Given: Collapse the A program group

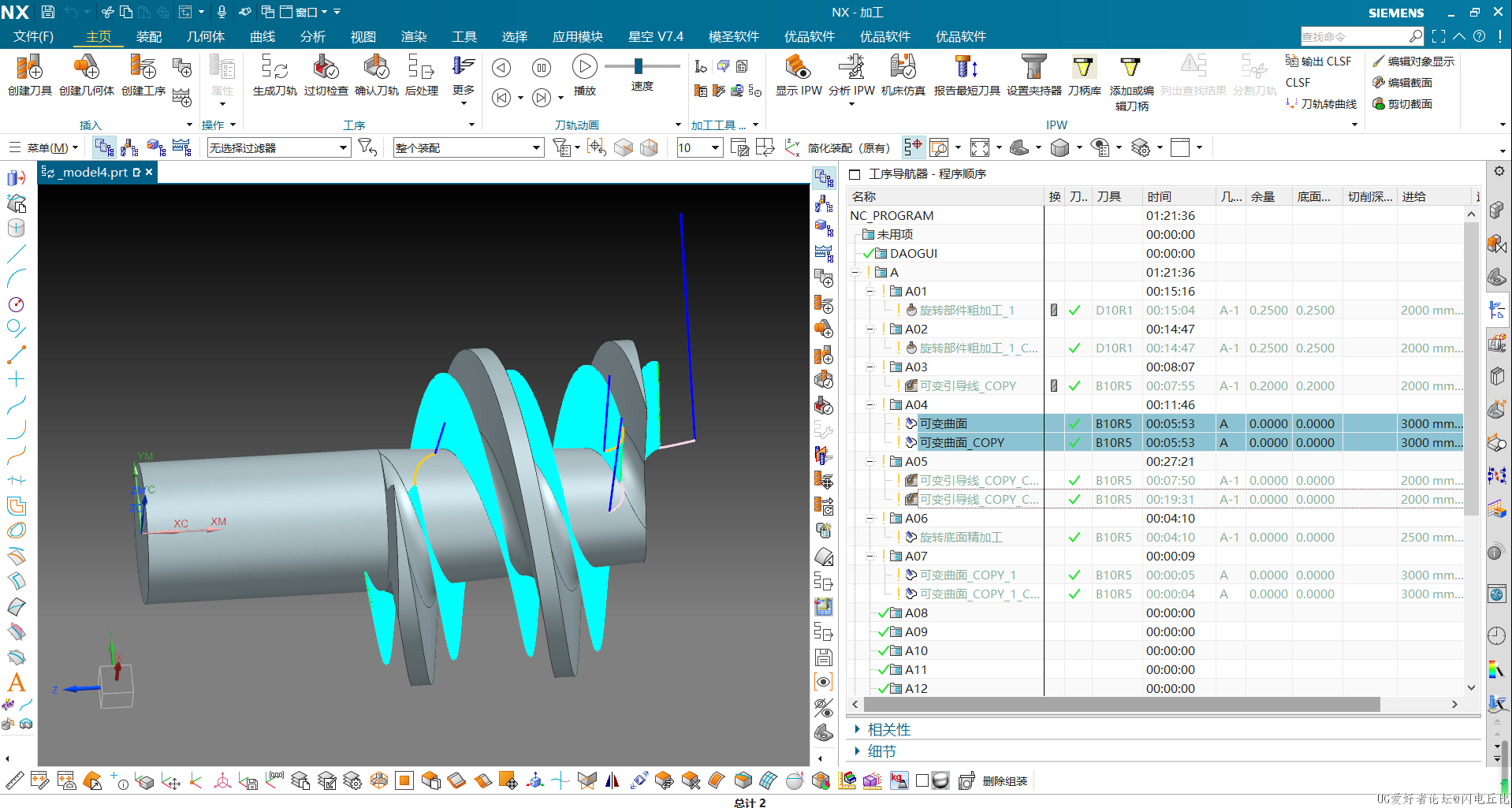Looking at the screenshot, I should [855, 272].
